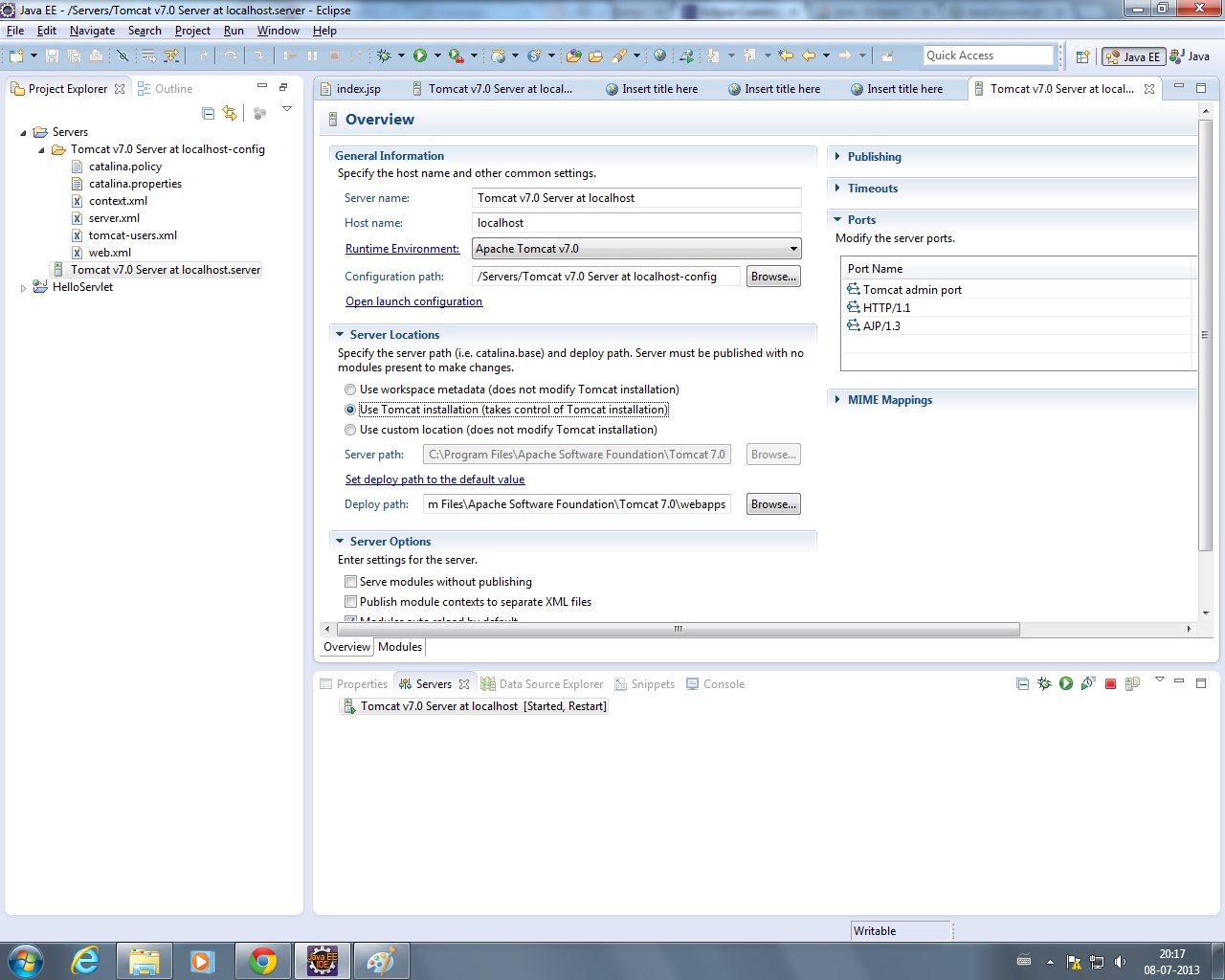This screenshot has height=980, width=1225.
Task: Collapse all servers icon in Servers view
Action: pyautogui.click(x=1022, y=683)
